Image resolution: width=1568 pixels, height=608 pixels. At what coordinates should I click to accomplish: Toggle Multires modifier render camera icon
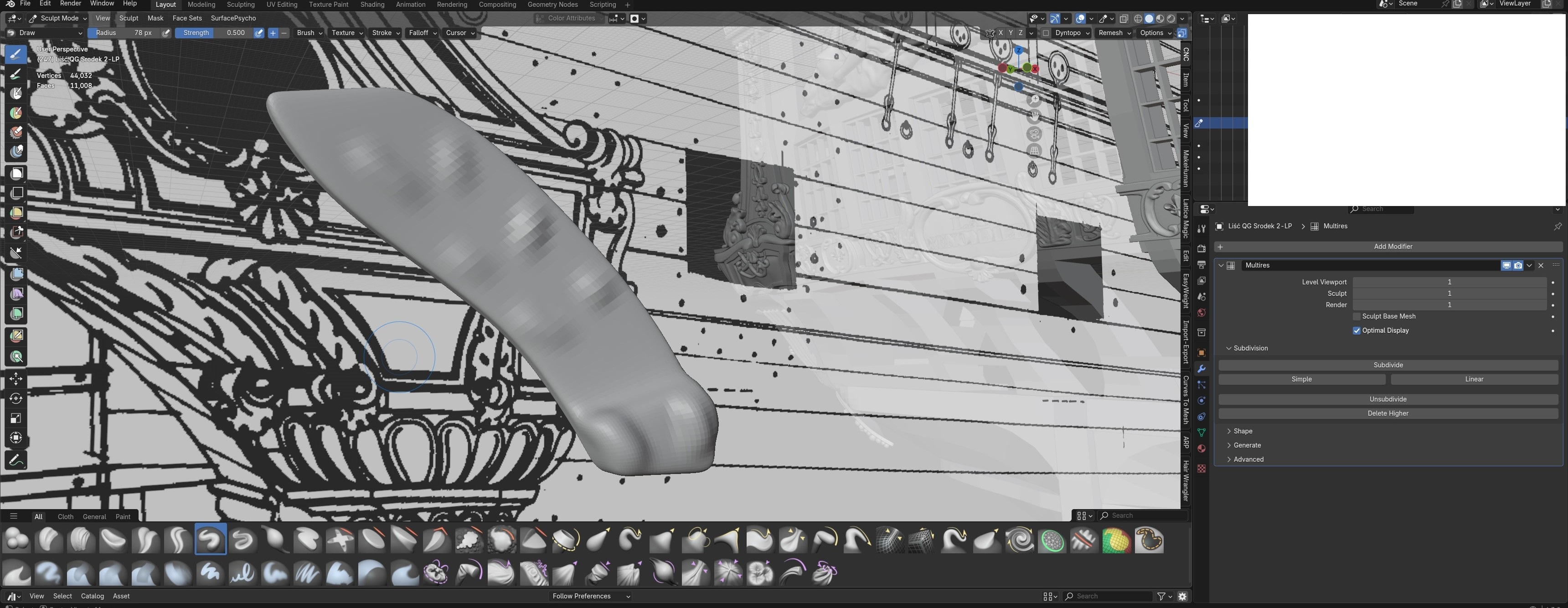1518,265
